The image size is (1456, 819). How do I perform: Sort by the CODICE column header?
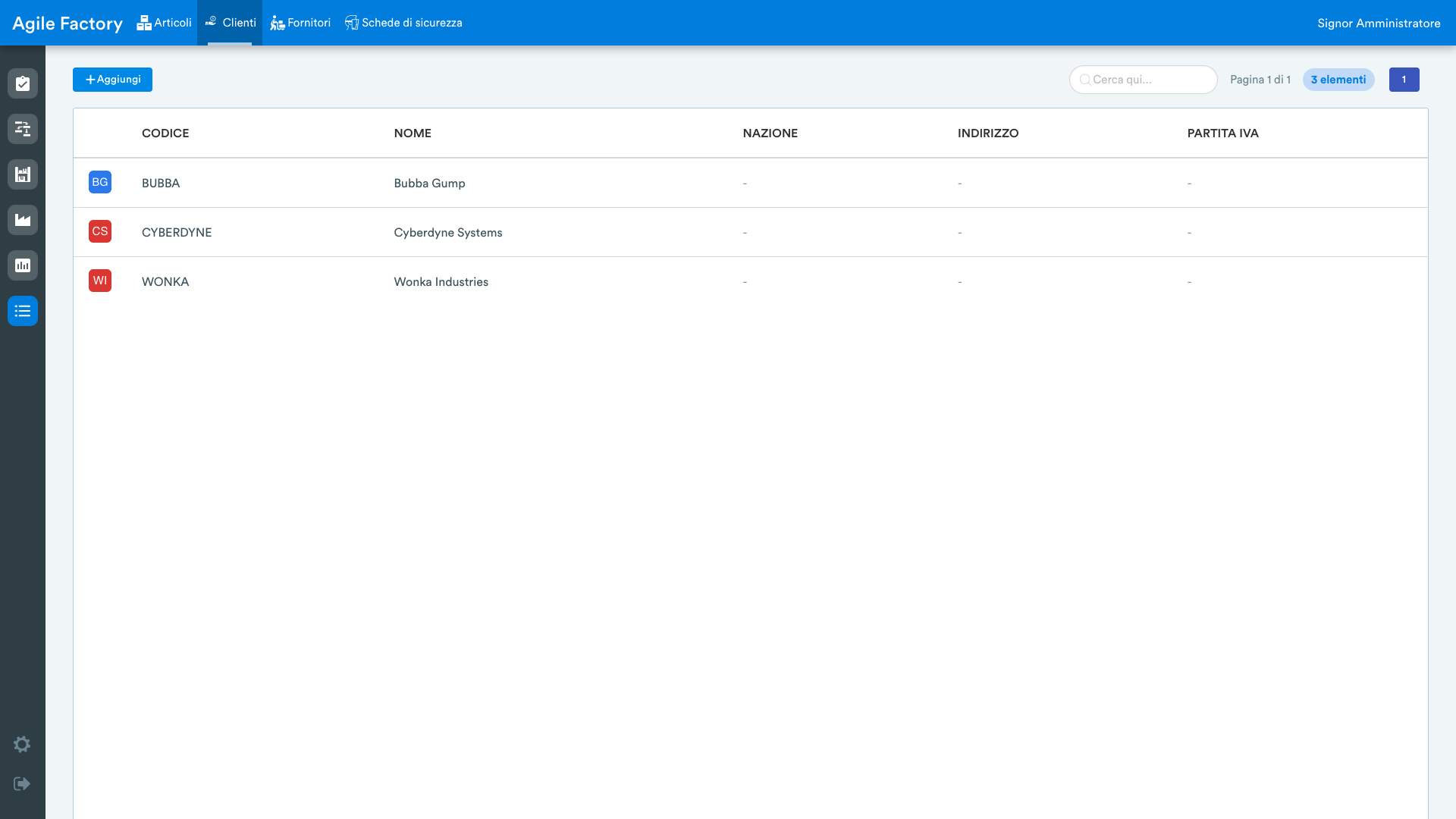point(165,133)
